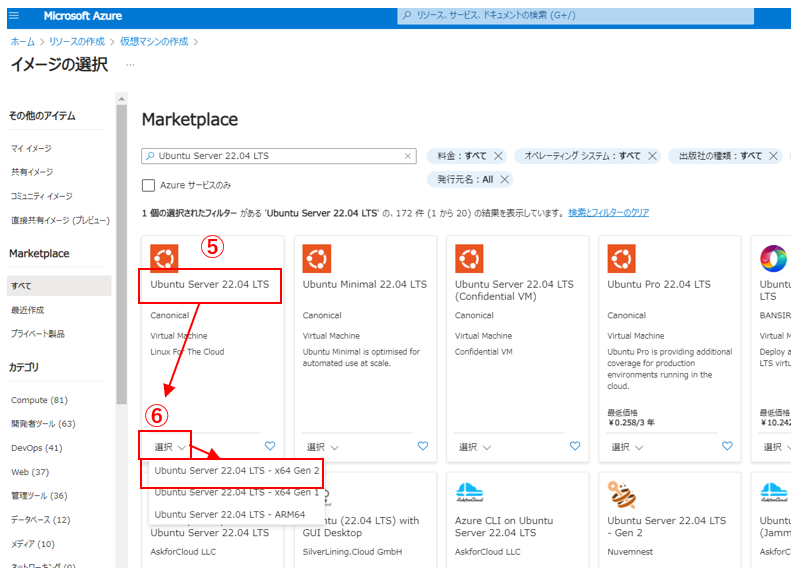Go to 仮想マシンの作成 breadcrumb

[154, 42]
